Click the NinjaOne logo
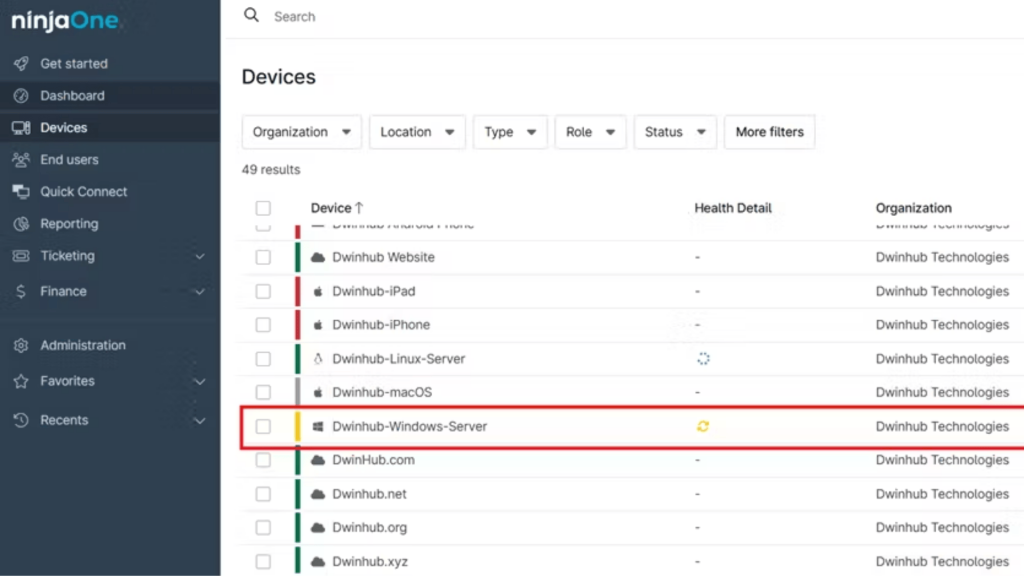The width and height of the screenshot is (1024, 576). coord(66,19)
